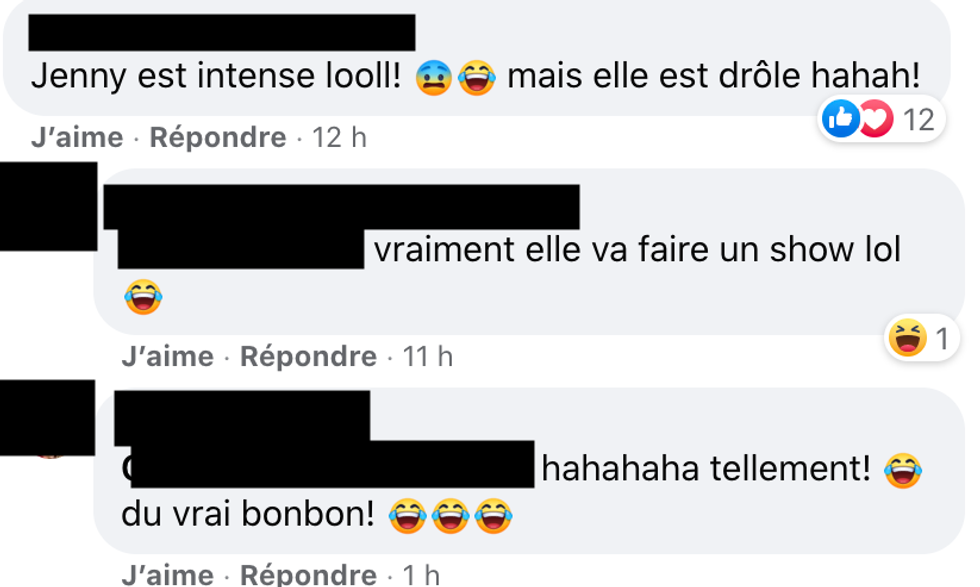
Task: Click the emoji after 'hahahaha tellement!'
Action: (903, 471)
